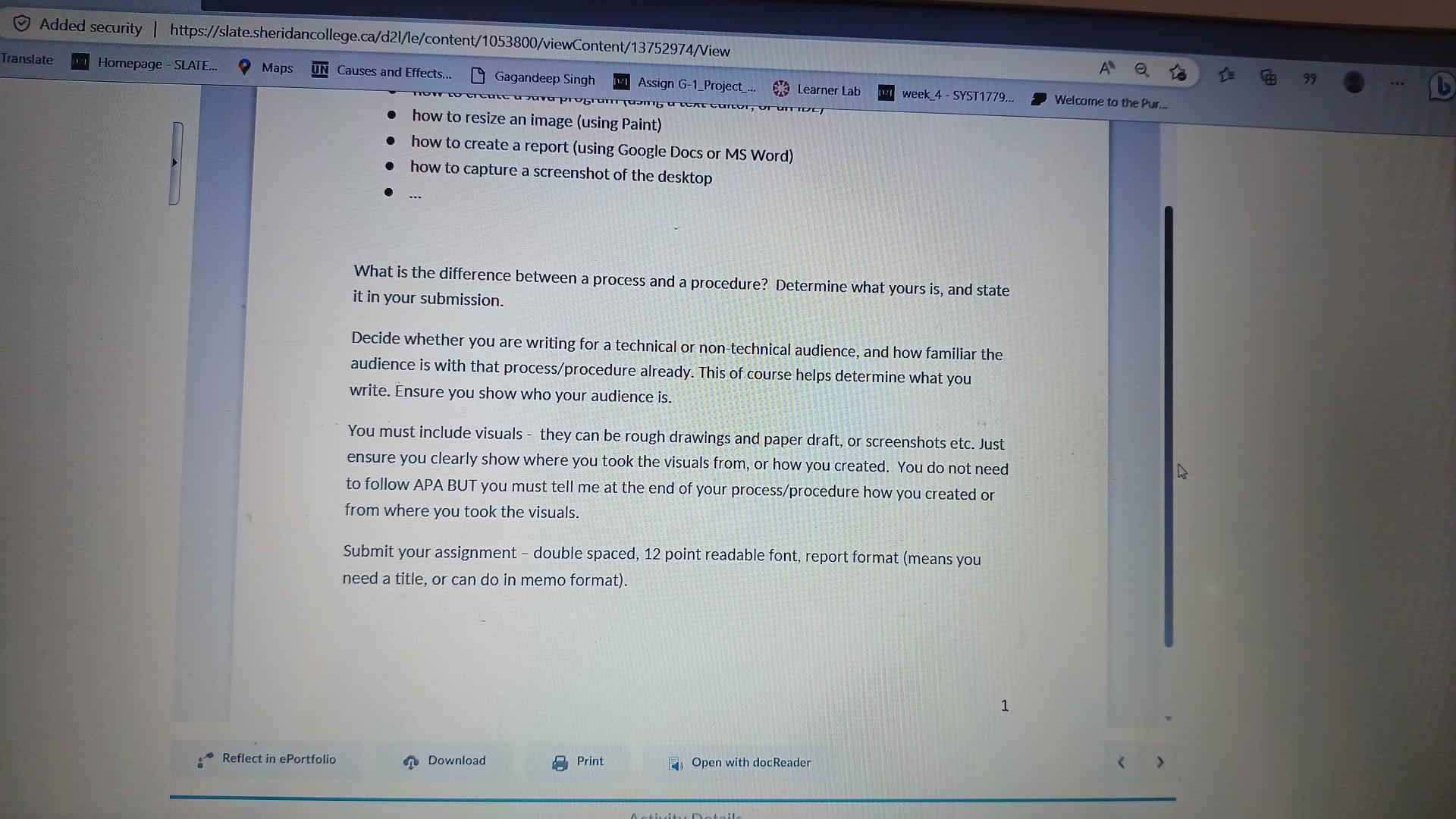Click the previous page arrow button
Image resolution: width=1456 pixels, height=819 pixels.
pyautogui.click(x=1124, y=761)
